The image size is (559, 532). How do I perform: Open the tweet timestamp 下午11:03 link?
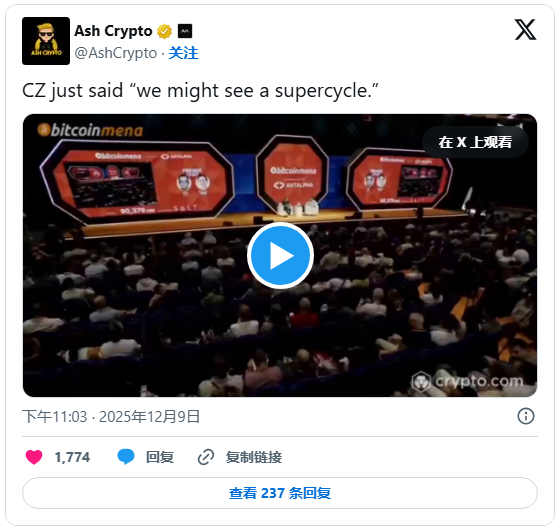click(x=111, y=416)
